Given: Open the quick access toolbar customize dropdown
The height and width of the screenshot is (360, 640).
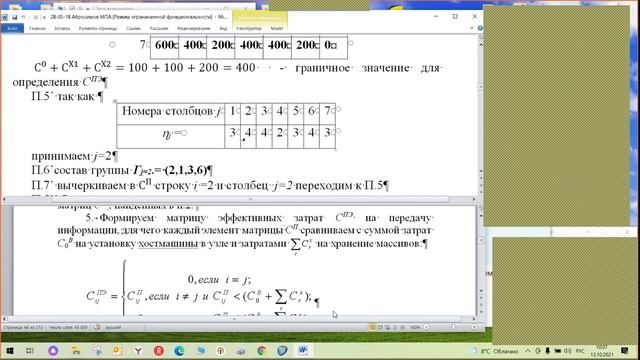Looking at the screenshot, I should 44,17.
